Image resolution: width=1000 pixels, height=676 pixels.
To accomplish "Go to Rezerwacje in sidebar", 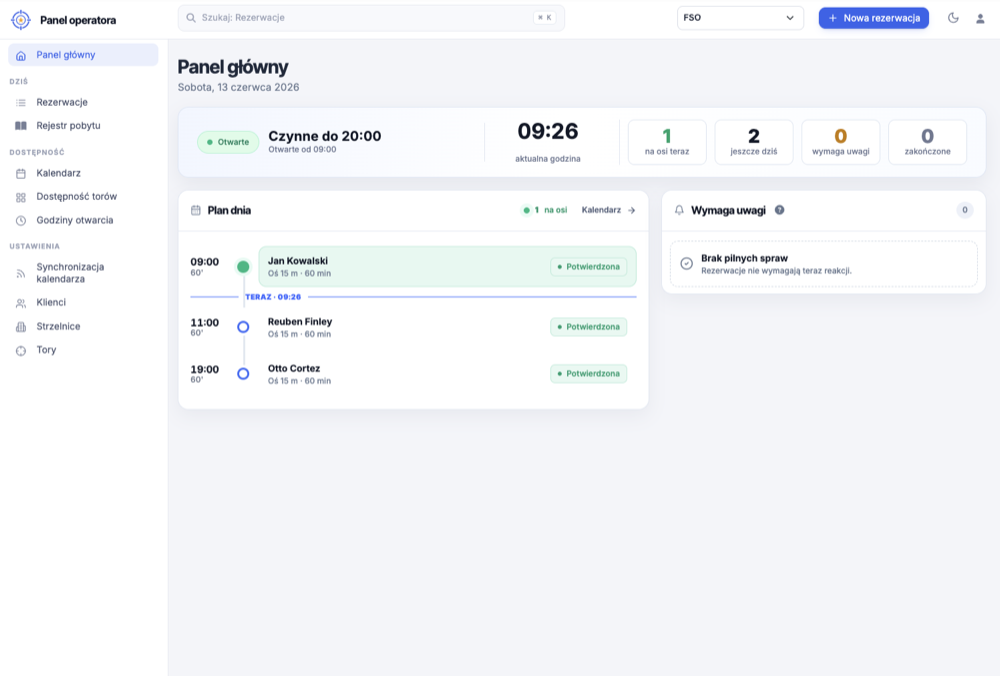I will pyautogui.click(x=83, y=102).
